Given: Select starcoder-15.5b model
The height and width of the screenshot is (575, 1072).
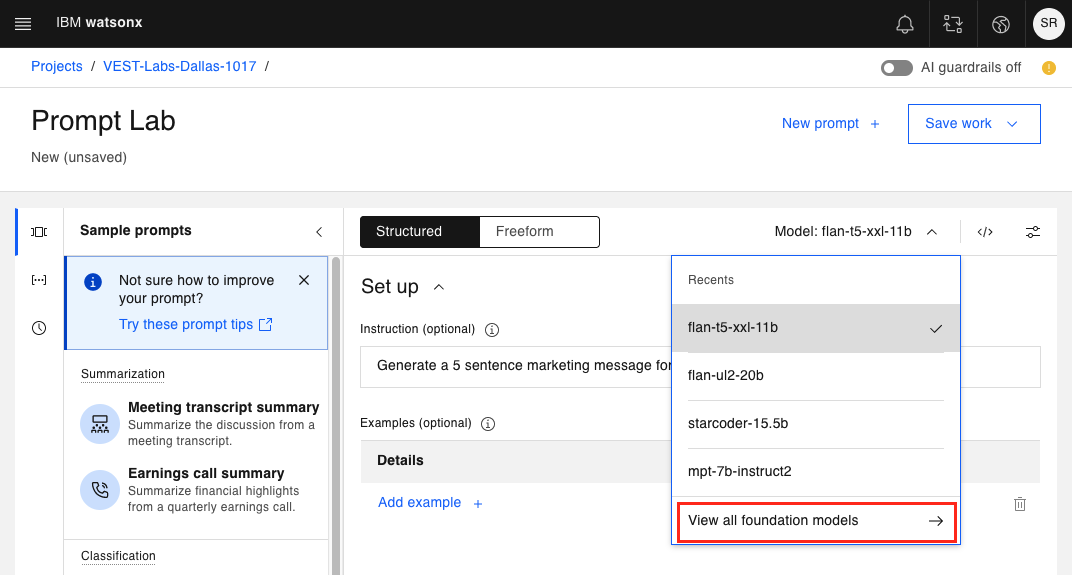Looking at the screenshot, I should coord(816,424).
